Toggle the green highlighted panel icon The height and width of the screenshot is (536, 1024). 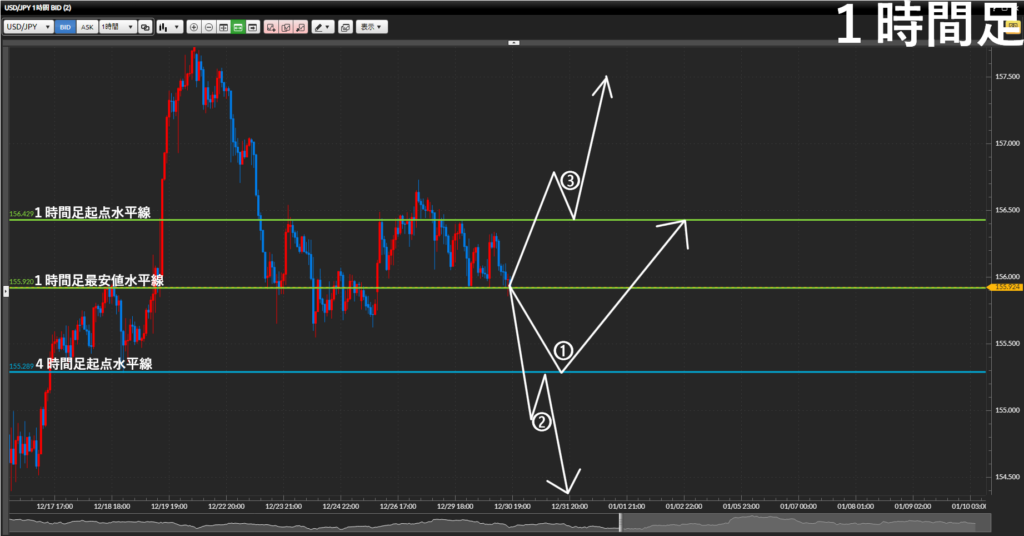point(238,27)
